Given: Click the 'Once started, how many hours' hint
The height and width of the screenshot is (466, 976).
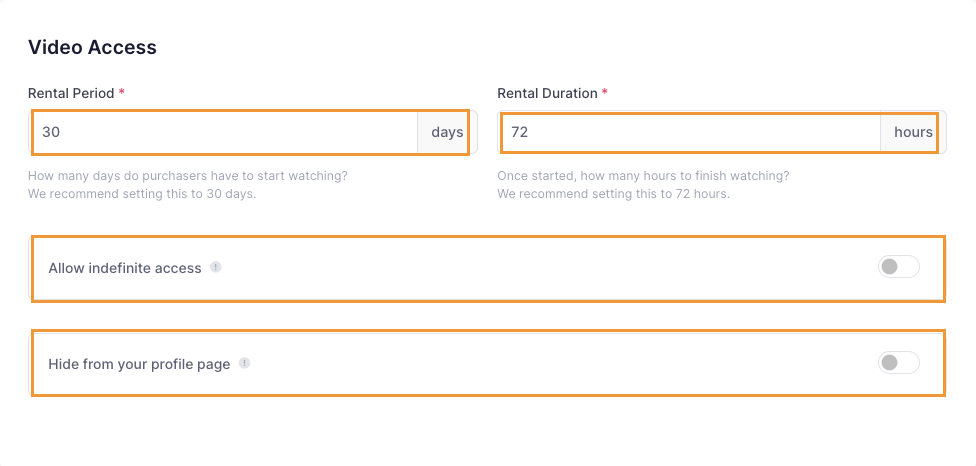Looking at the screenshot, I should click(x=643, y=175).
